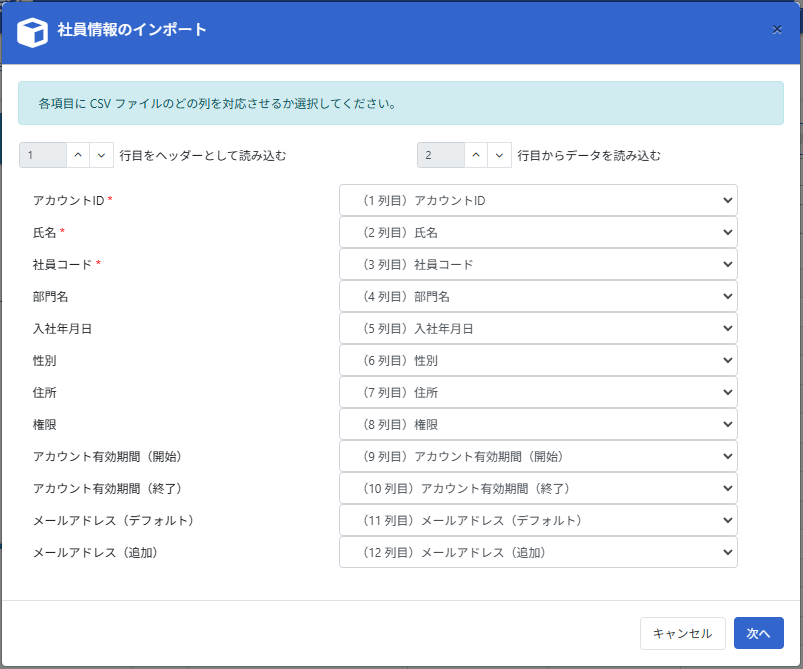Close the employee import dialog
Screen dimensions: 803x669
point(777,30)
